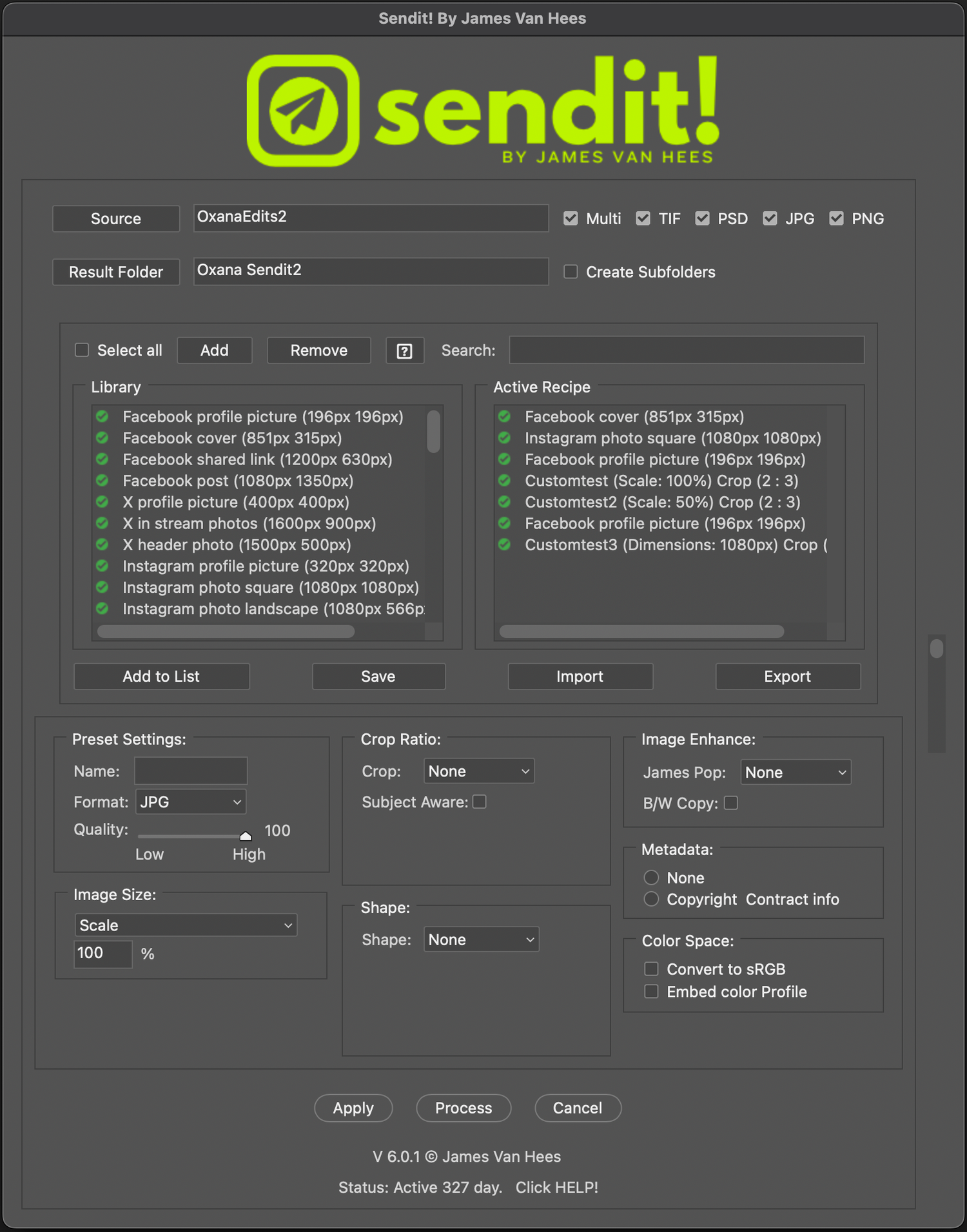Image resolution: width=967 pixels, height=1232 pixels.
Task: Select X profile picture in Library list
Action: pyautogui.click(x=236, y=502)
